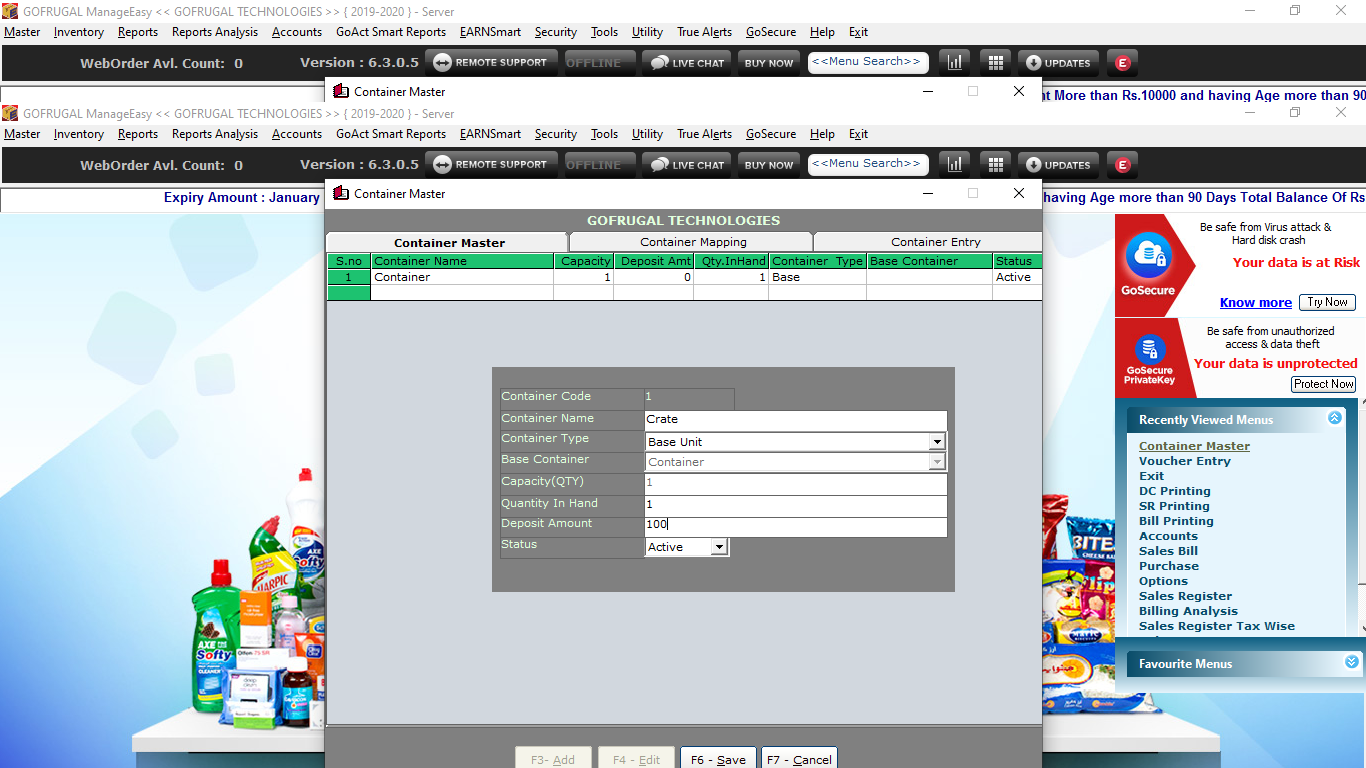Click the Protect Now button
The height and width of the screenshot is (768, 1366).
pos(1324,384)
